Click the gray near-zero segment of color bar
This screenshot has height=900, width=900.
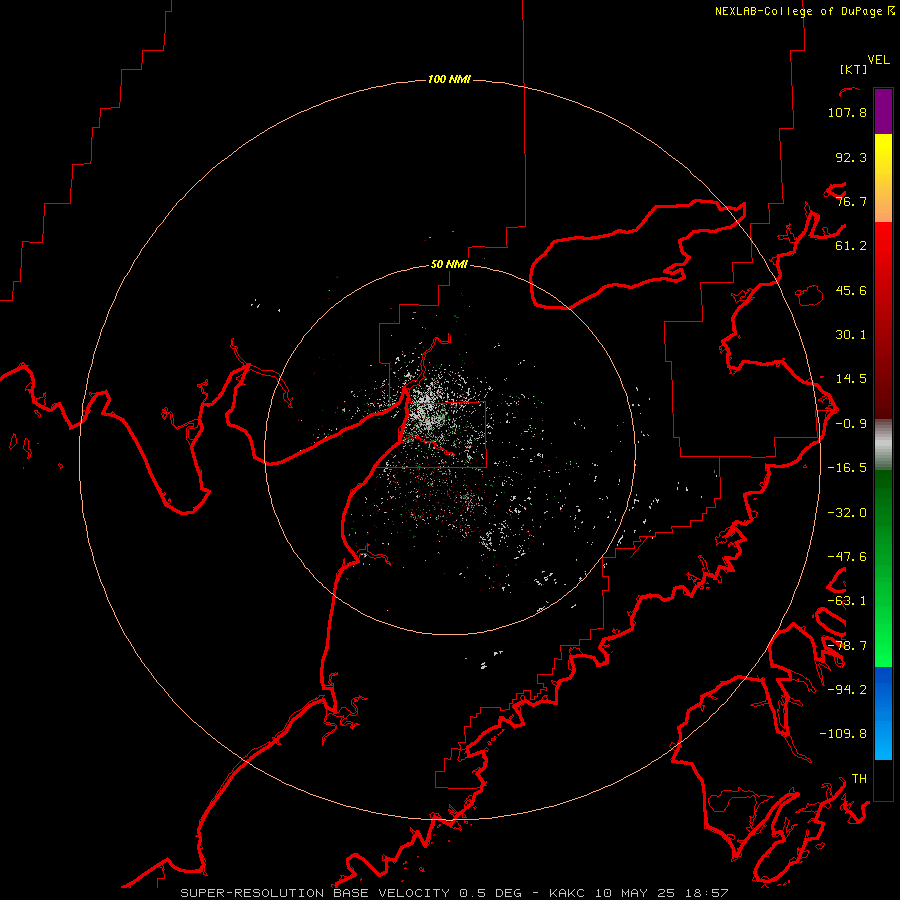point(883,445)
